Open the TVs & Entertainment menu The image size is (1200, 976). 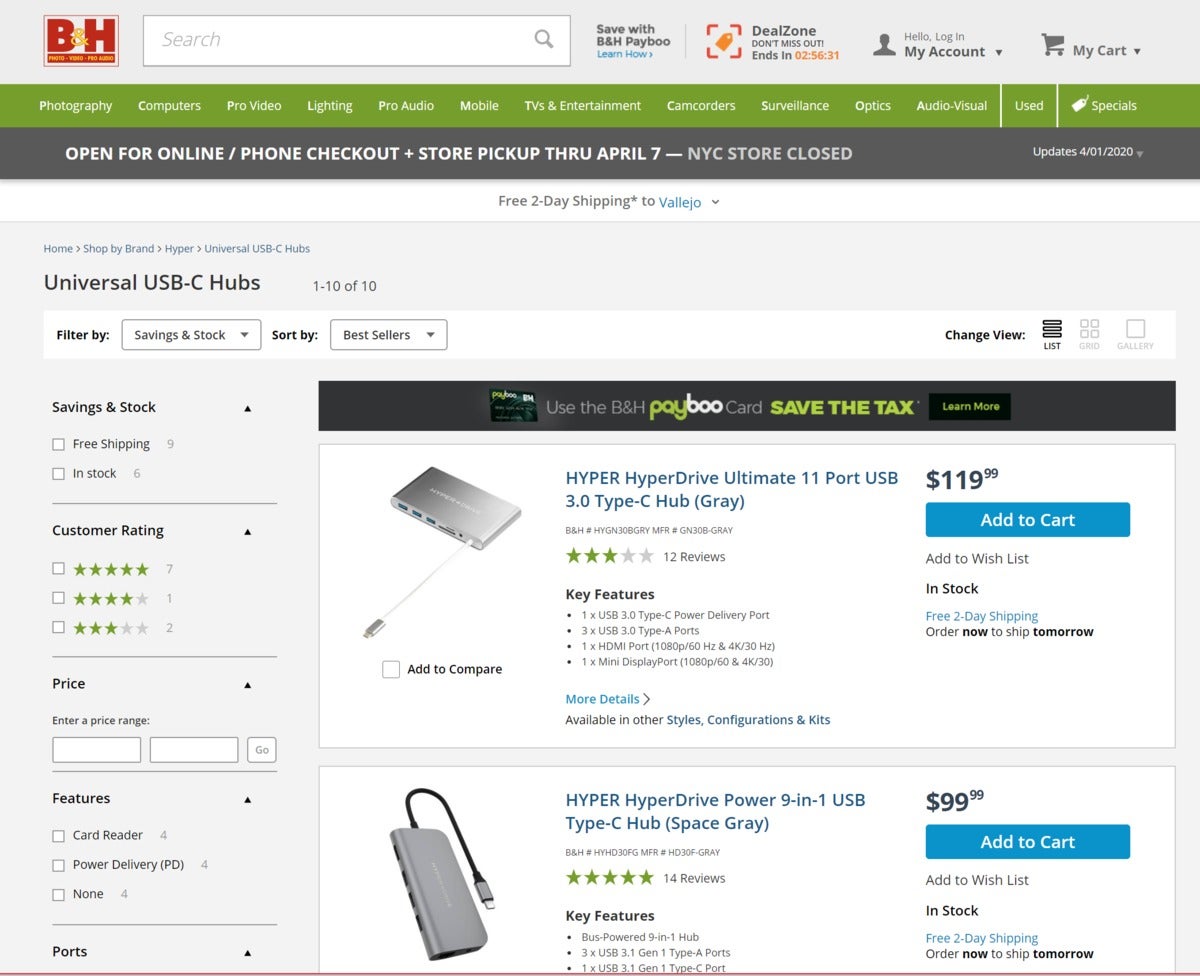tap(583, 105)
